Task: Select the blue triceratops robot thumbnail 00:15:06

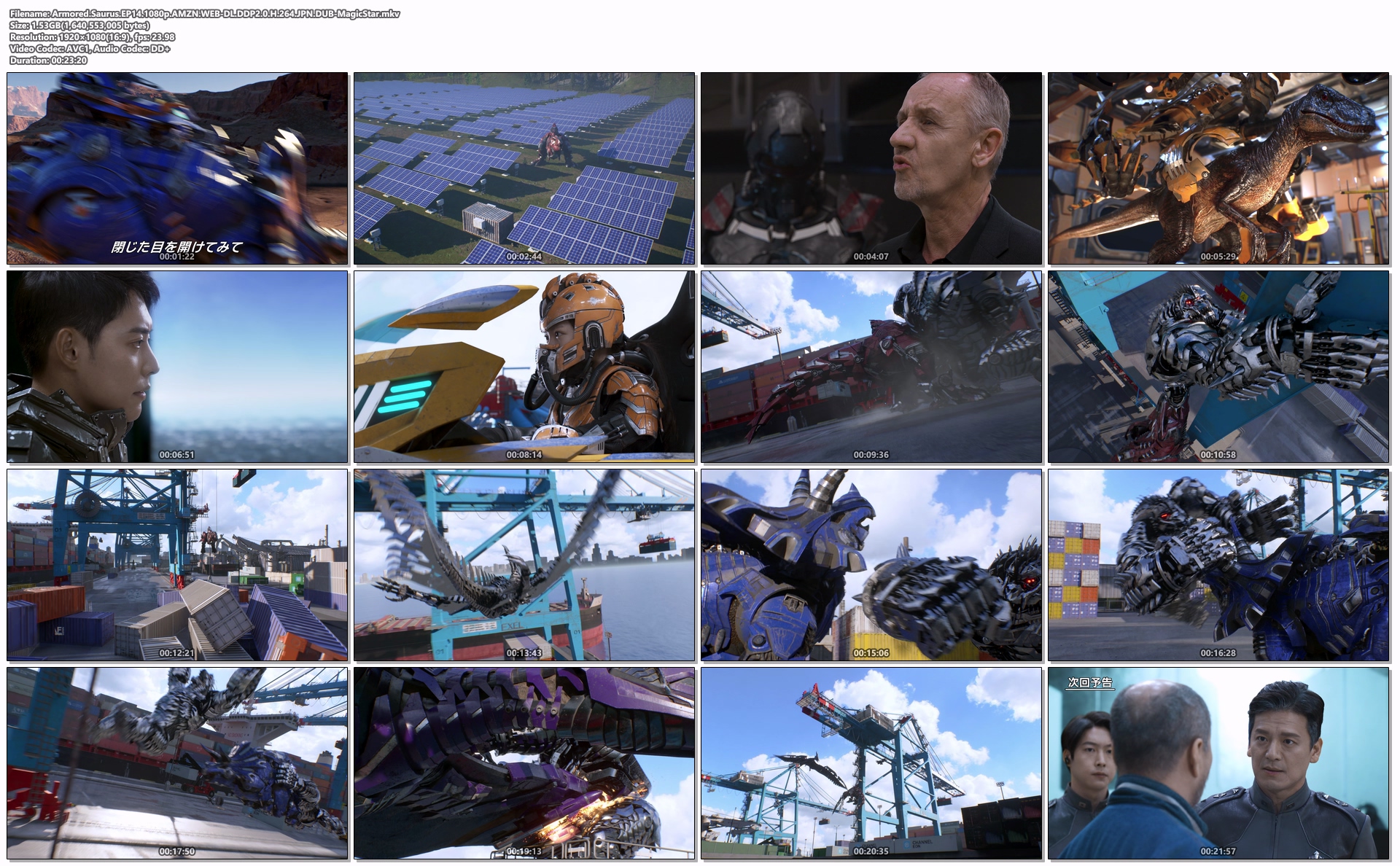Action: 871,565
